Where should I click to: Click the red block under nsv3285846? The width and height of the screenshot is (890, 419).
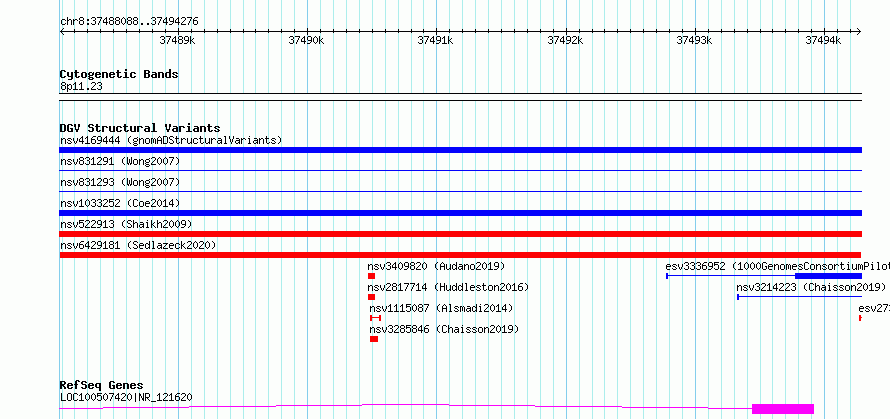[374, 339]
